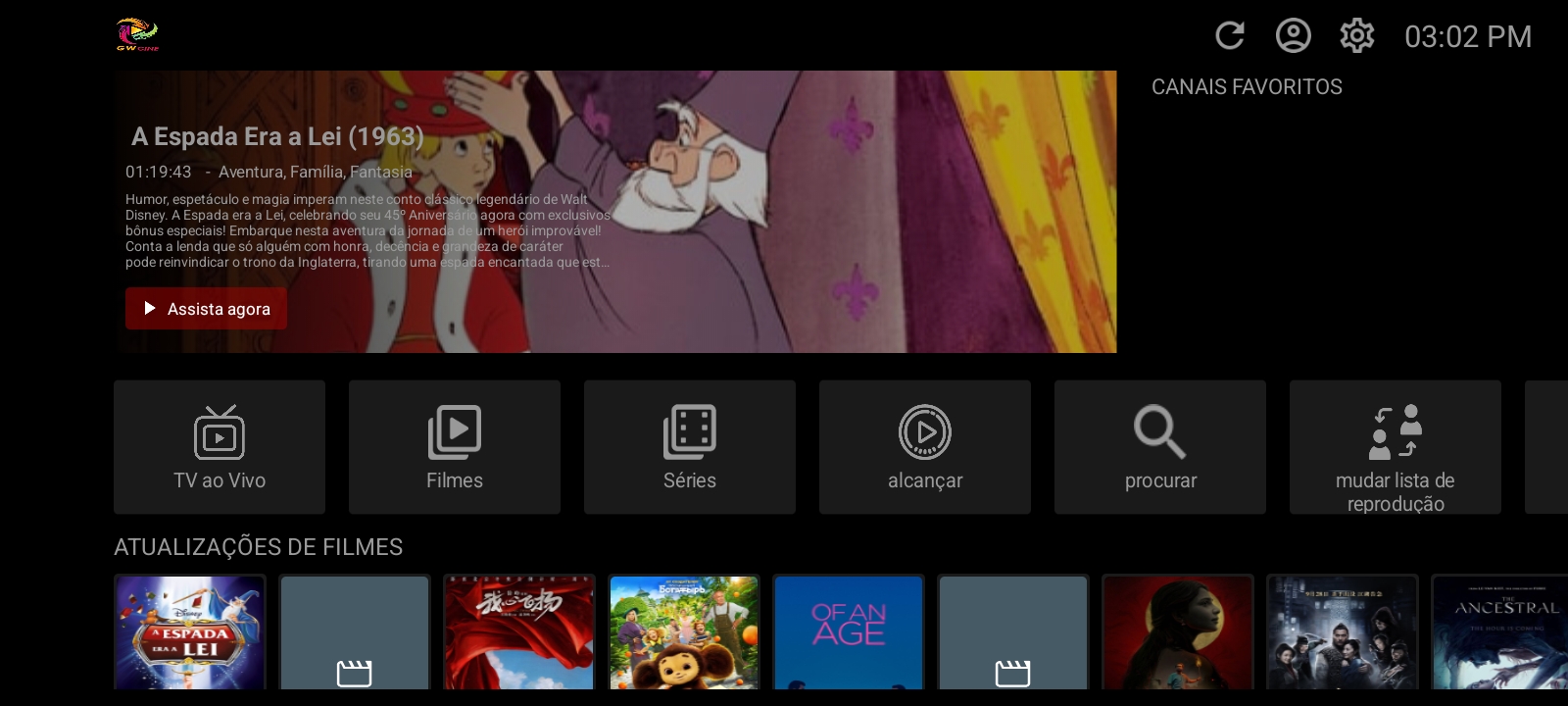Open the A Espada Era a Lei poster
Screen dimensions: 1568x706
click(190, 632)
